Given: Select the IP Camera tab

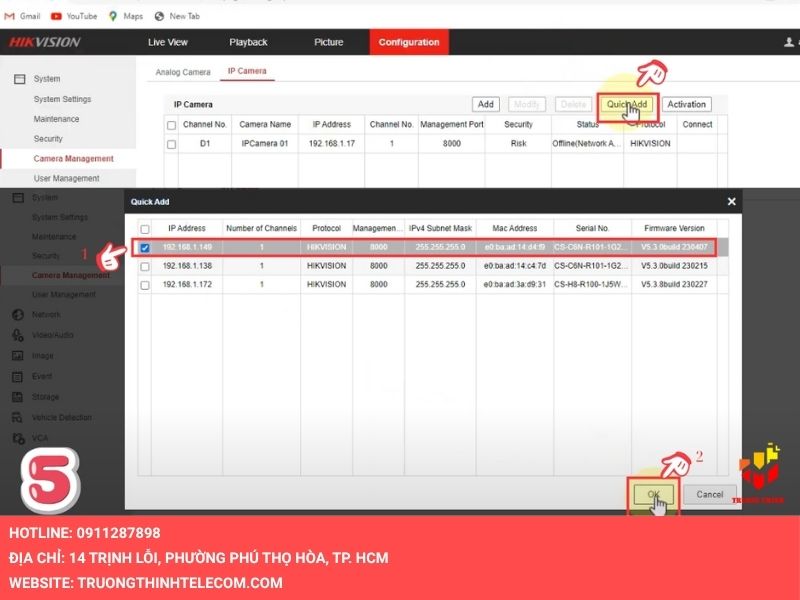Looking at the screenshot, I should (x=247, y=71).
